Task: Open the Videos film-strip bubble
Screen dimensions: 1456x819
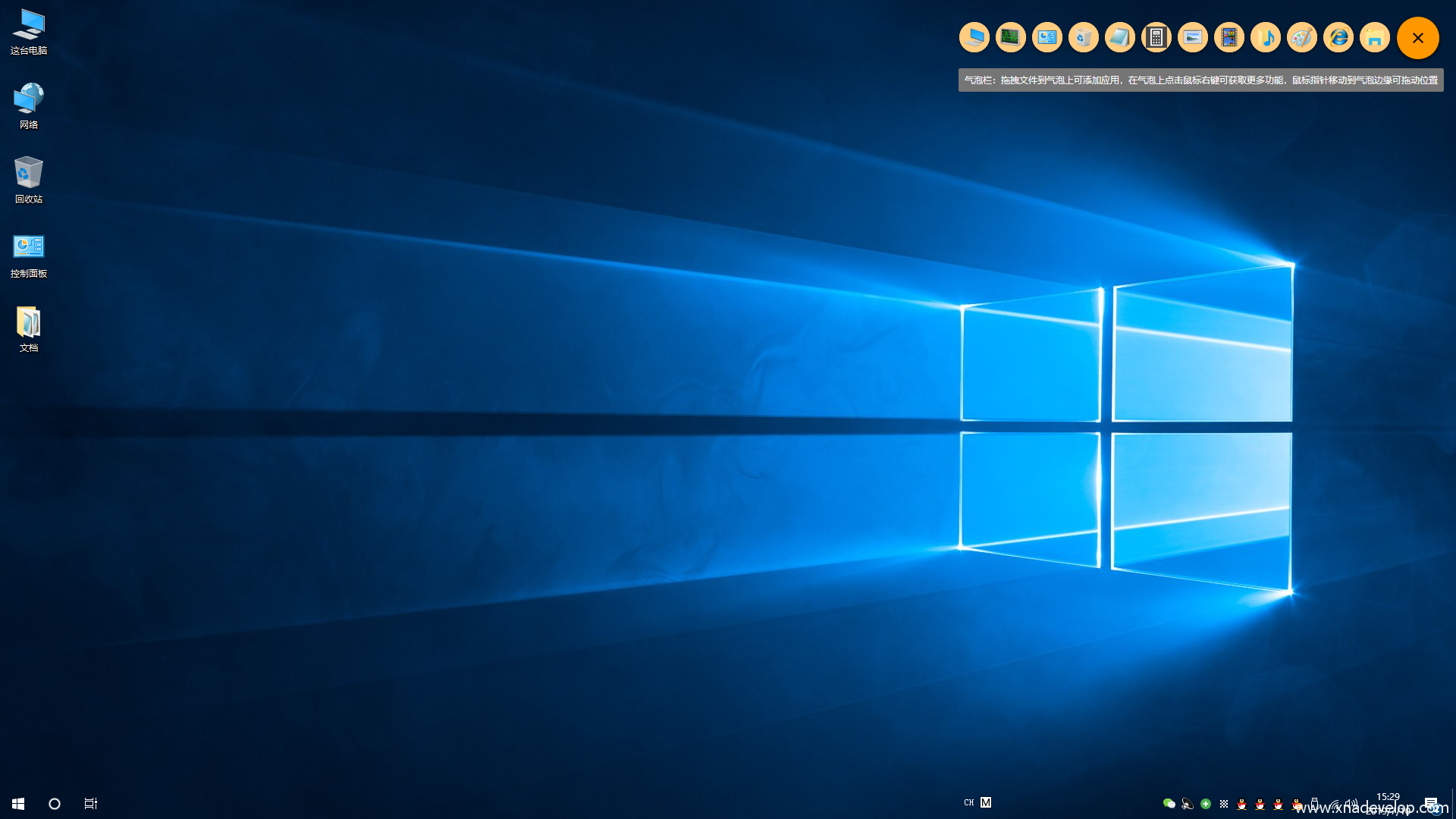Action: point(1229,37)
